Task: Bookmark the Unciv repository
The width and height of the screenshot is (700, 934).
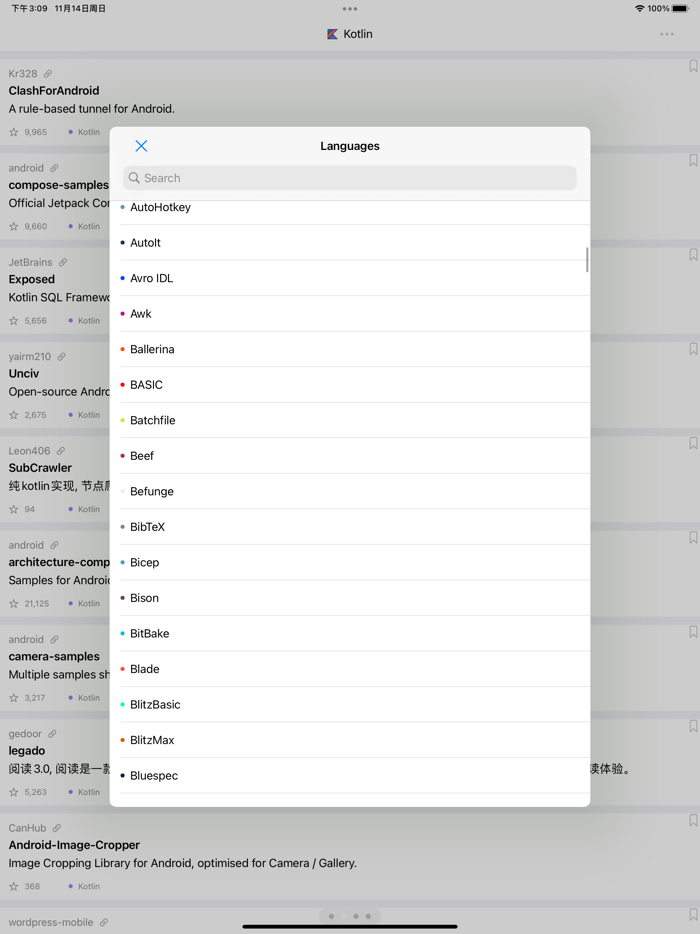Action: pos(693,349)
